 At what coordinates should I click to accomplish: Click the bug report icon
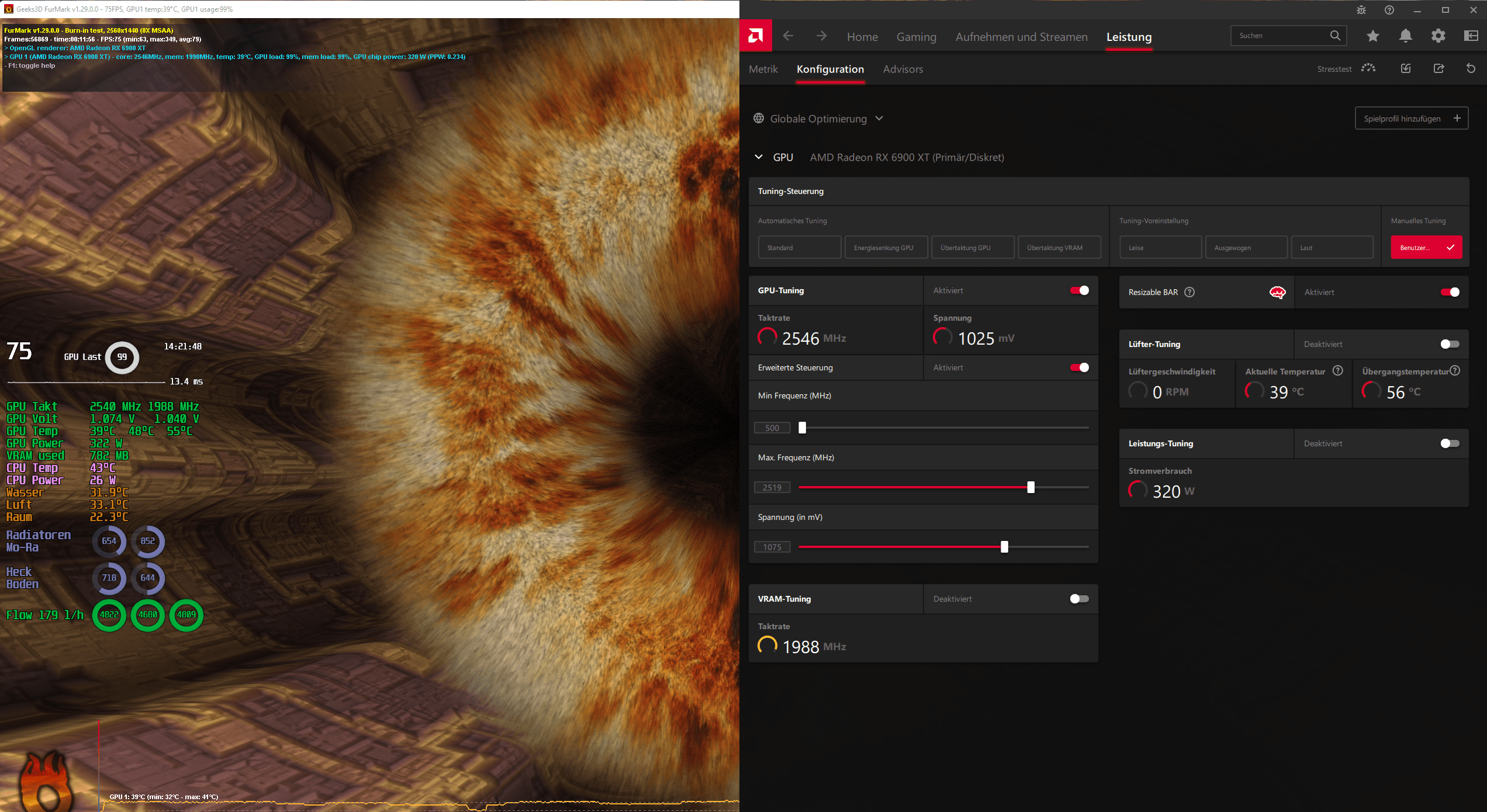click(1361, 10)
